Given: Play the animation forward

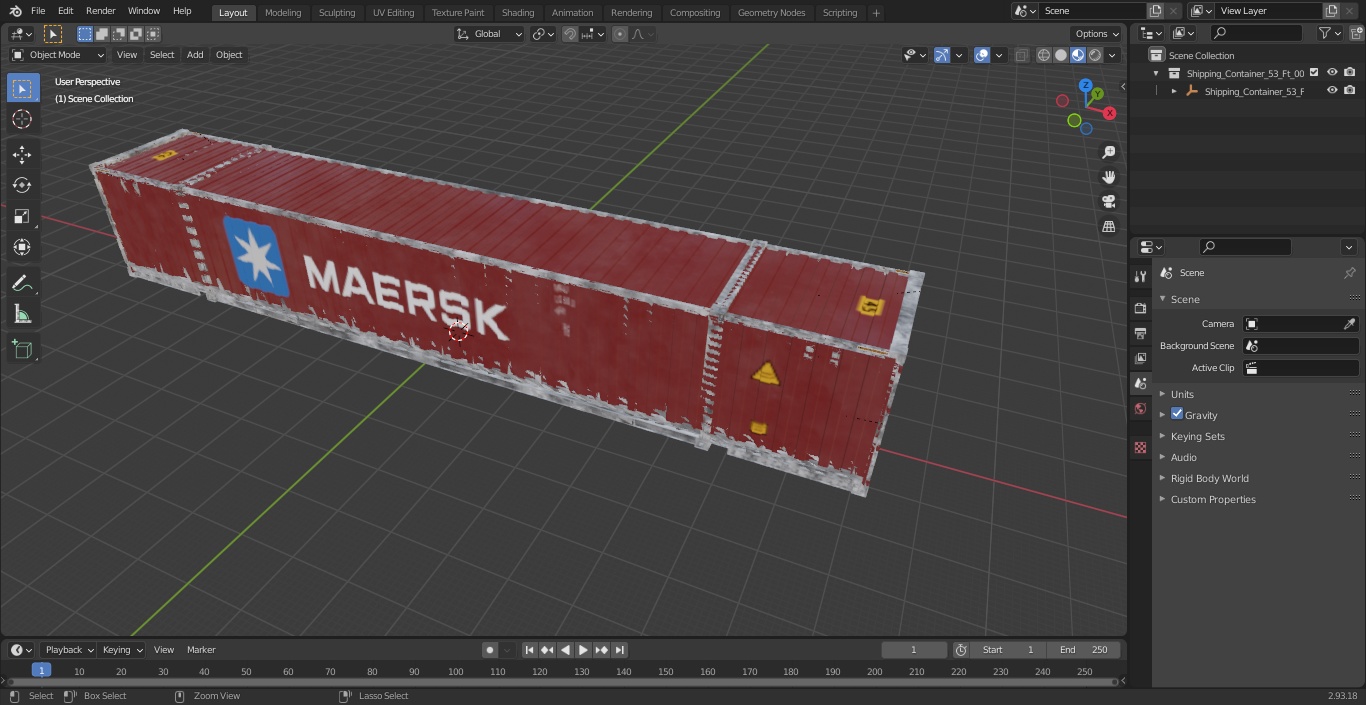Looking at the screenshot, I should point(583,650).
